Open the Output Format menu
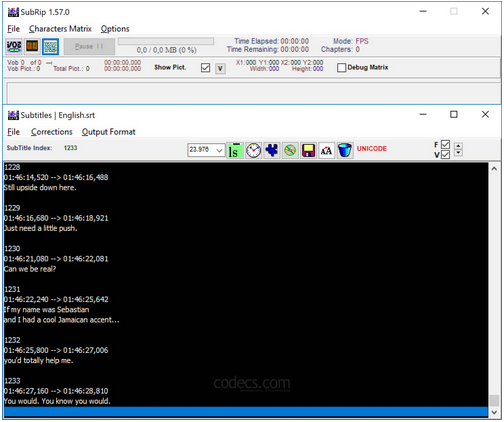Viewport: 504px width, 422px height. pyautogui.click(x=109, y=132)
